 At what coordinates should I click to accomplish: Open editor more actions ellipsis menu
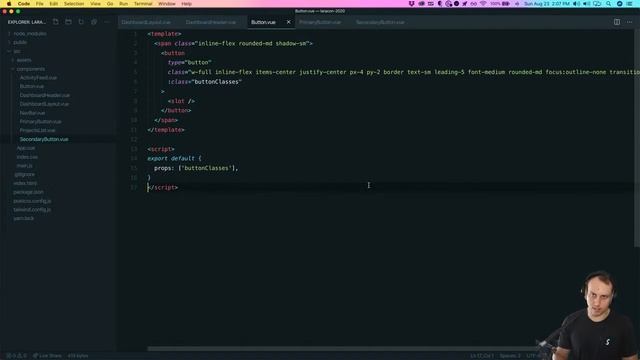[629, 22]
